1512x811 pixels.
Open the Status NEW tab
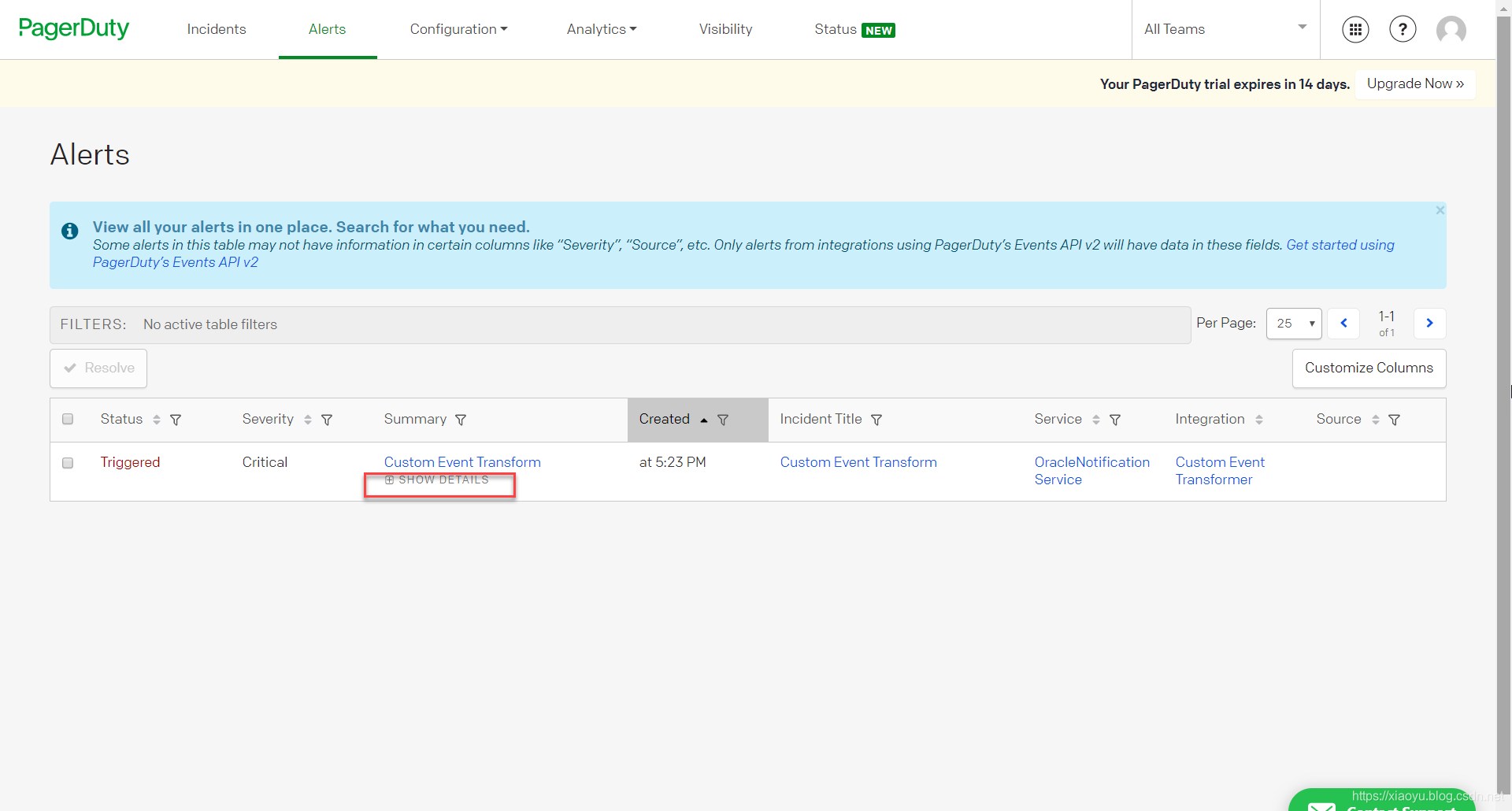[854, 29]
